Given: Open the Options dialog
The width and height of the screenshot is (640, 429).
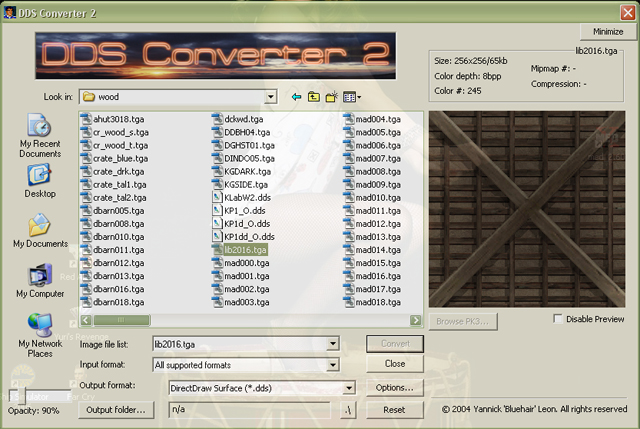Looking at the screenshot, I should click(x=395, y=387).
